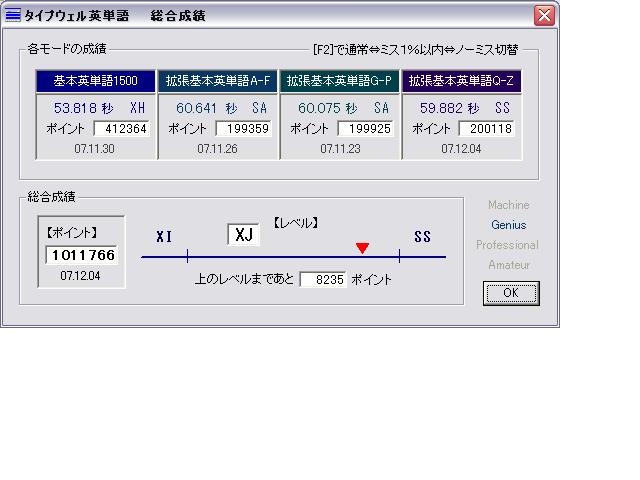Click the red level marker triangle
The image size is (640, 480).
coord(362,248)
